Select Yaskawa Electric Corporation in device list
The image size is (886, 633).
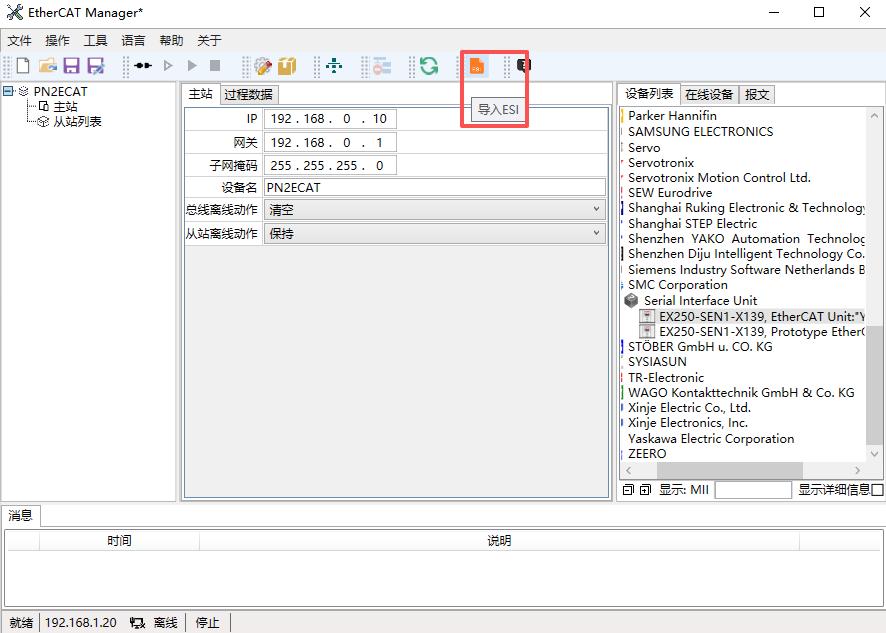tap(711, 438)
